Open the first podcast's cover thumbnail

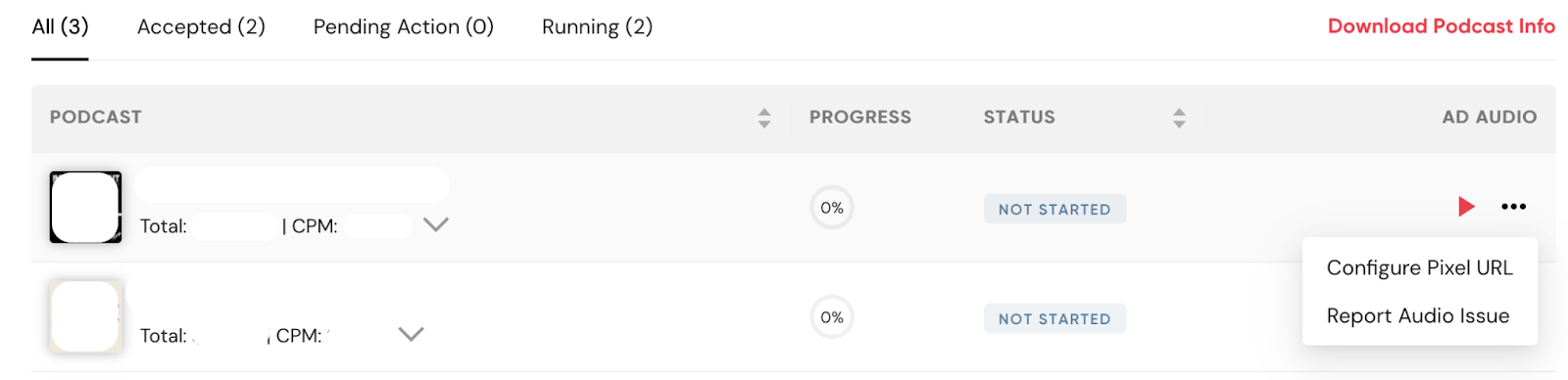[86, 207]
